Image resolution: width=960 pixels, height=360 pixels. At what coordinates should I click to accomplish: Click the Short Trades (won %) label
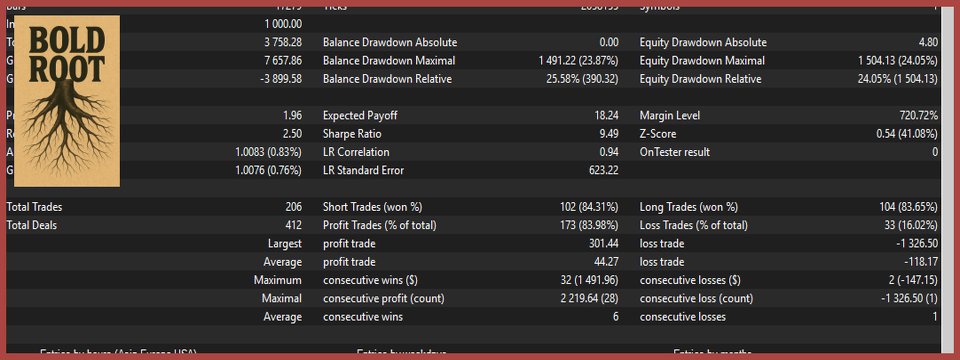tap(372, 208)
